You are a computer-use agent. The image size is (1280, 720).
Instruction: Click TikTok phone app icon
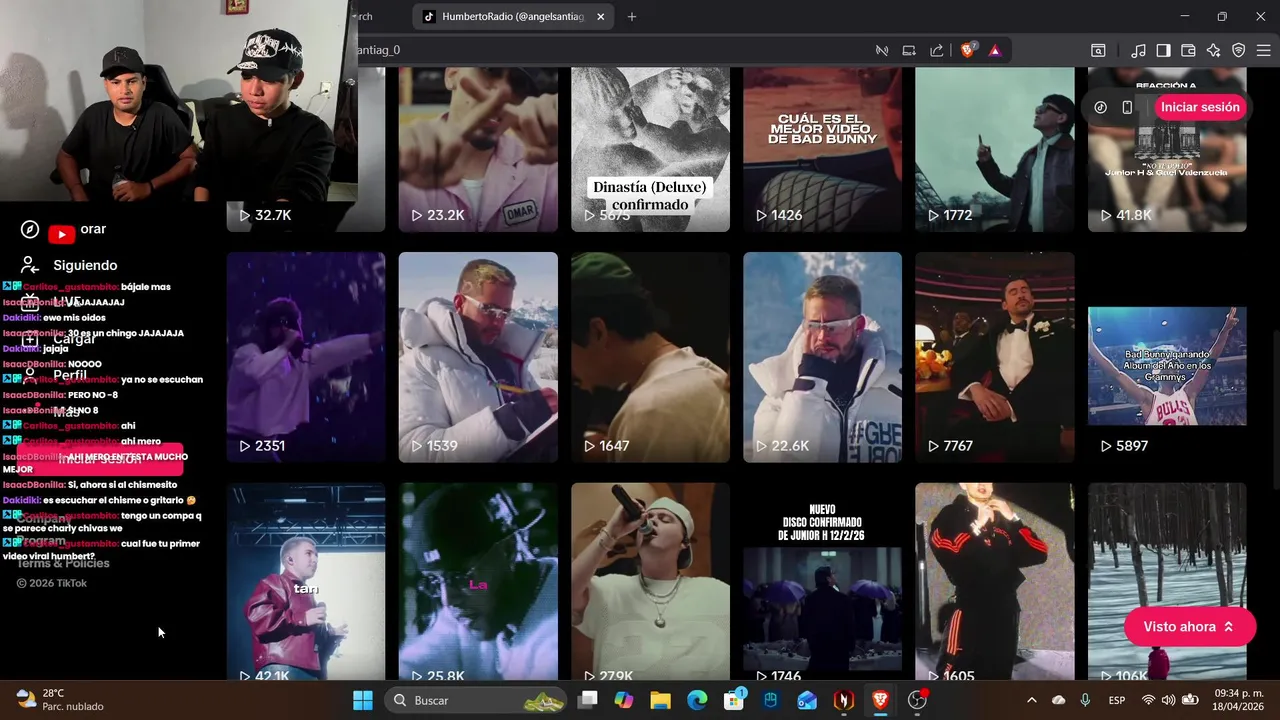[x=1127, y=107]
